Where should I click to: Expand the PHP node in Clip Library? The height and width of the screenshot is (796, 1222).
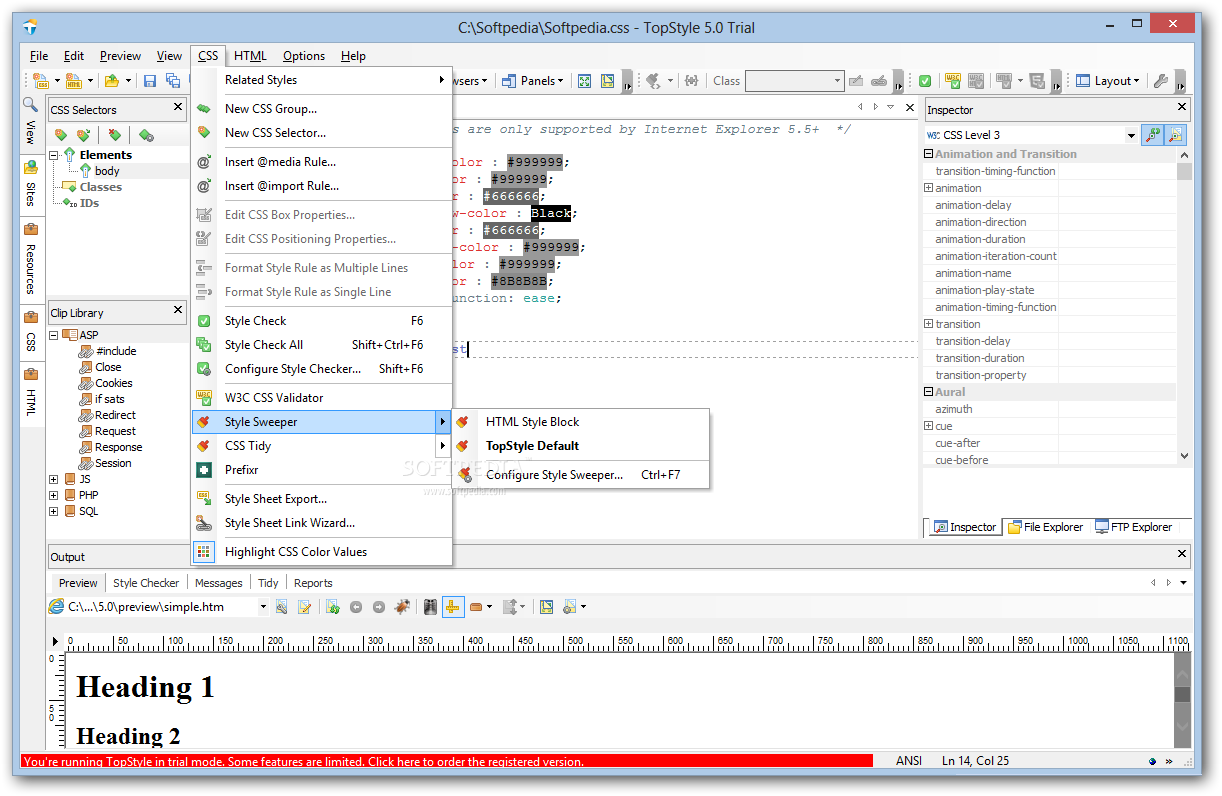tap(54, 495)
